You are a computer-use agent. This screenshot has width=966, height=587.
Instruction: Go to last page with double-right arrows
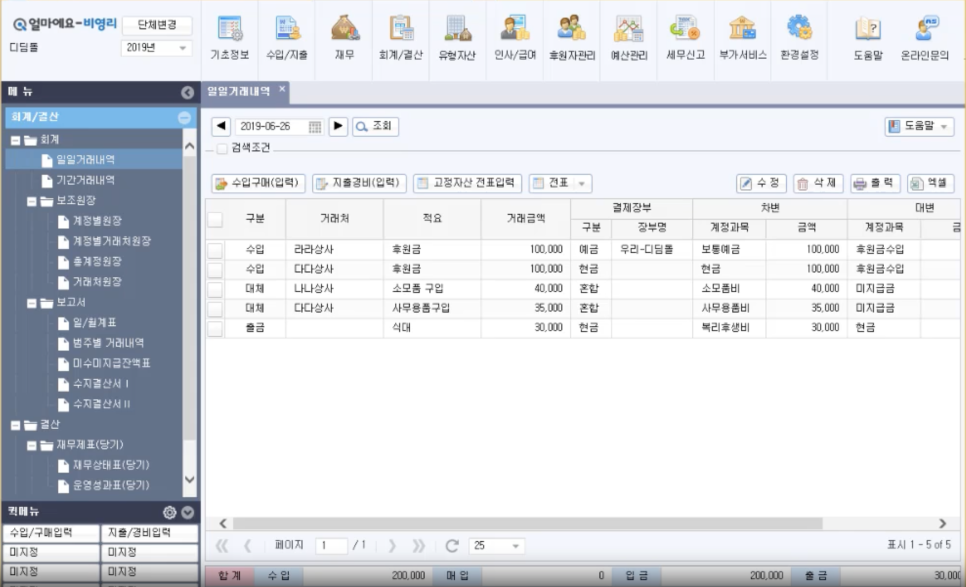click(x=418, y=546)
